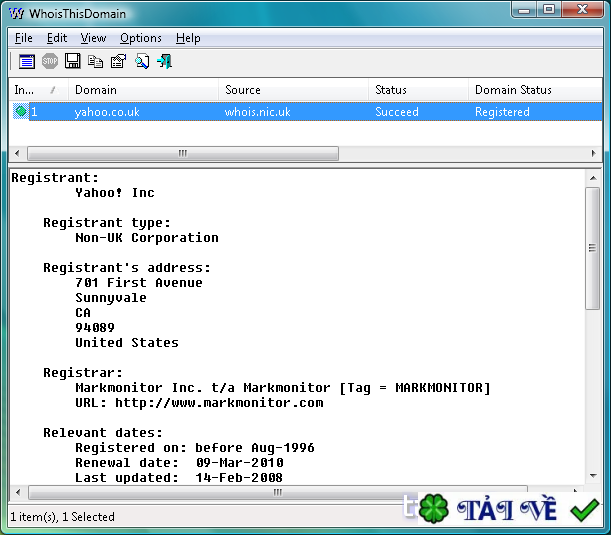Click the Copy selected items icon
Viewport: 611px width, 535px height.
[96, 61]
